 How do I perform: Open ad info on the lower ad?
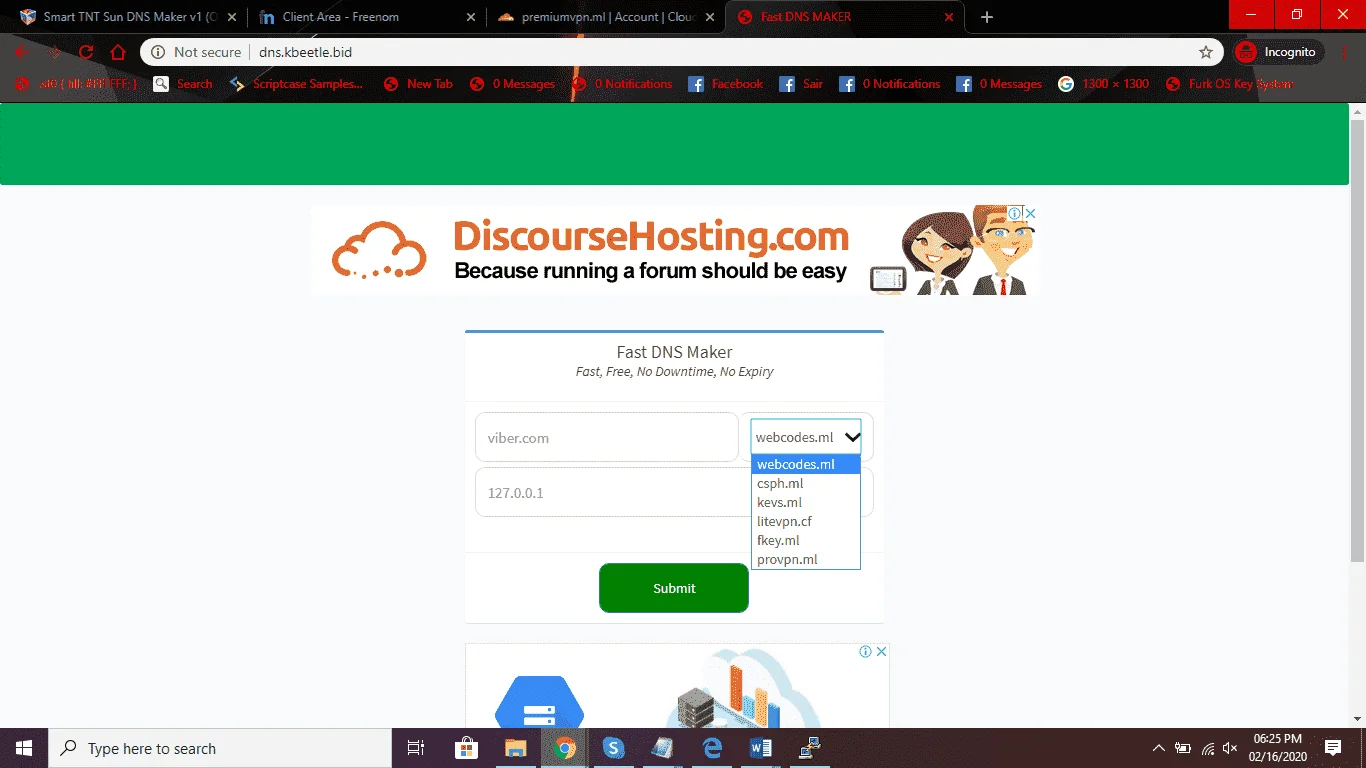click(x=866, y=651)
